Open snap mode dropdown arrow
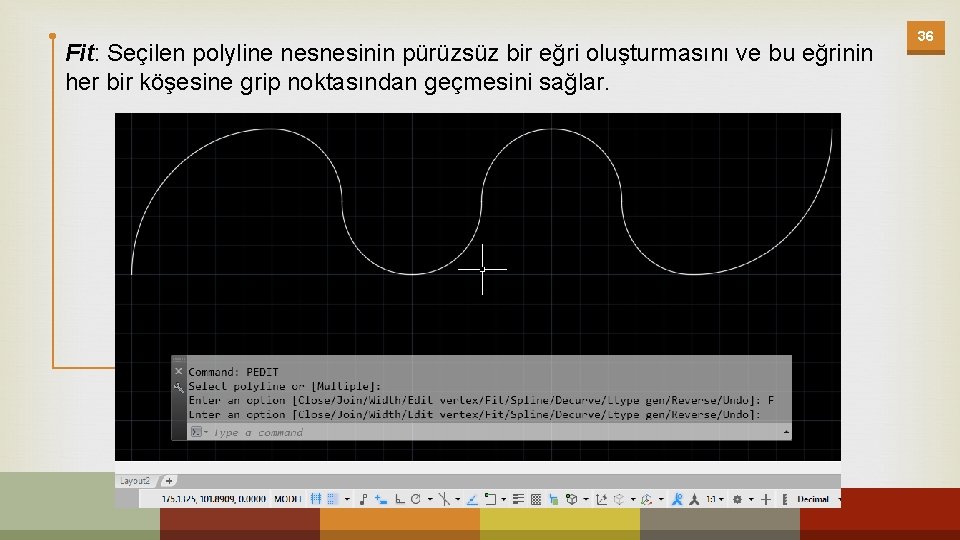The image size is (960, 540). pos(347,500)
